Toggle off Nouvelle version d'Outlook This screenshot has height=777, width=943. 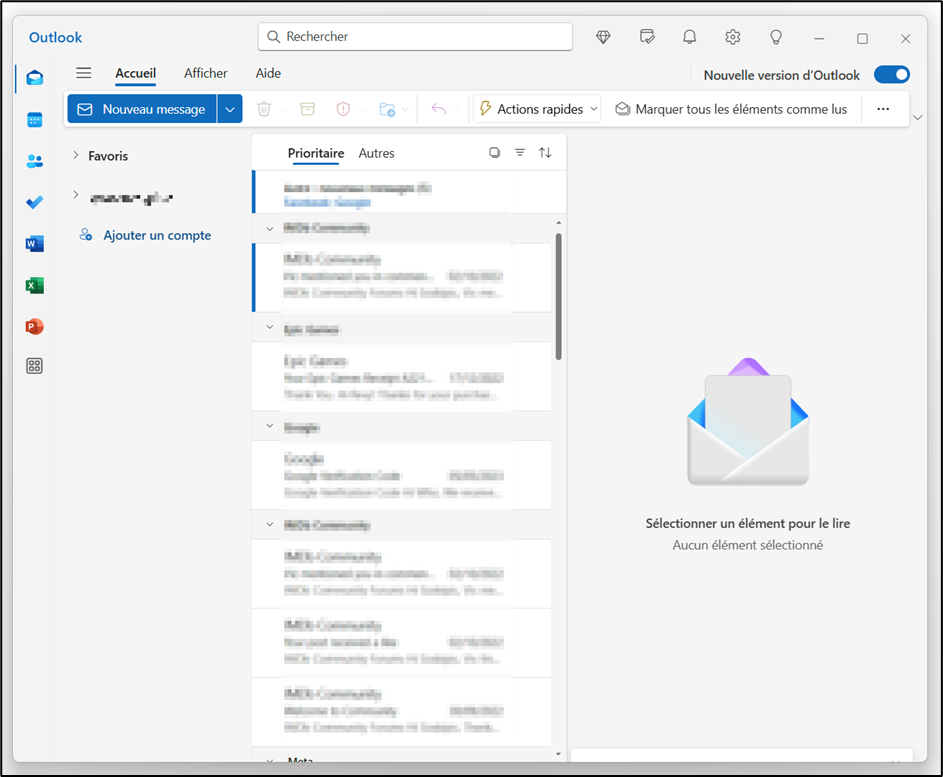[890, 74]
